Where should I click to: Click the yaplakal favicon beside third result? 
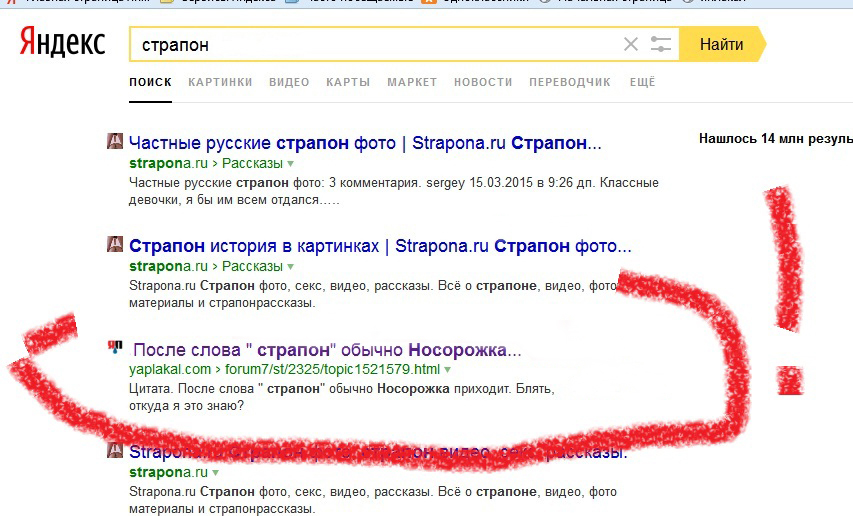pyautogui.click(x=115, y=346)
